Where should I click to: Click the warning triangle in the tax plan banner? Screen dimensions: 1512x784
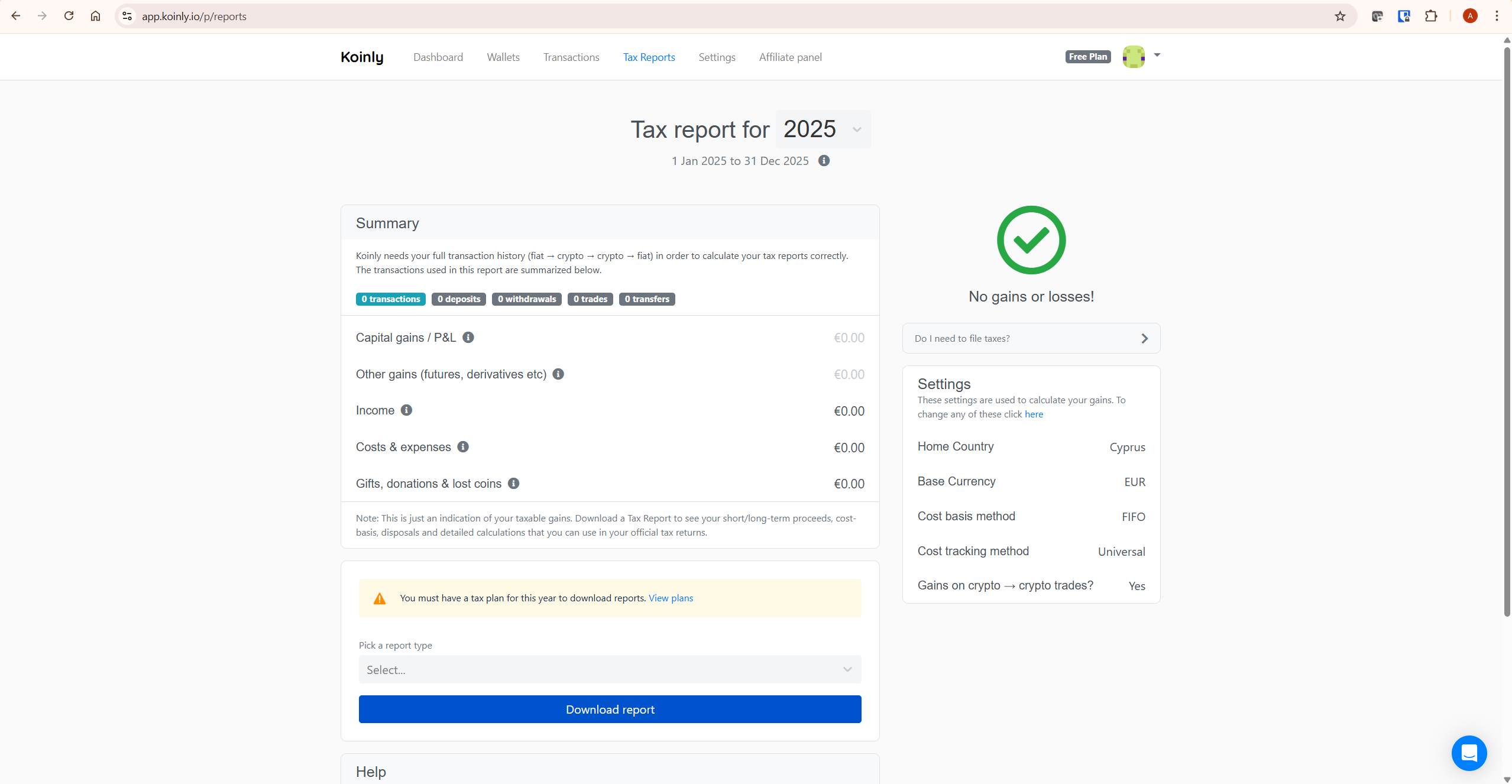378,598
